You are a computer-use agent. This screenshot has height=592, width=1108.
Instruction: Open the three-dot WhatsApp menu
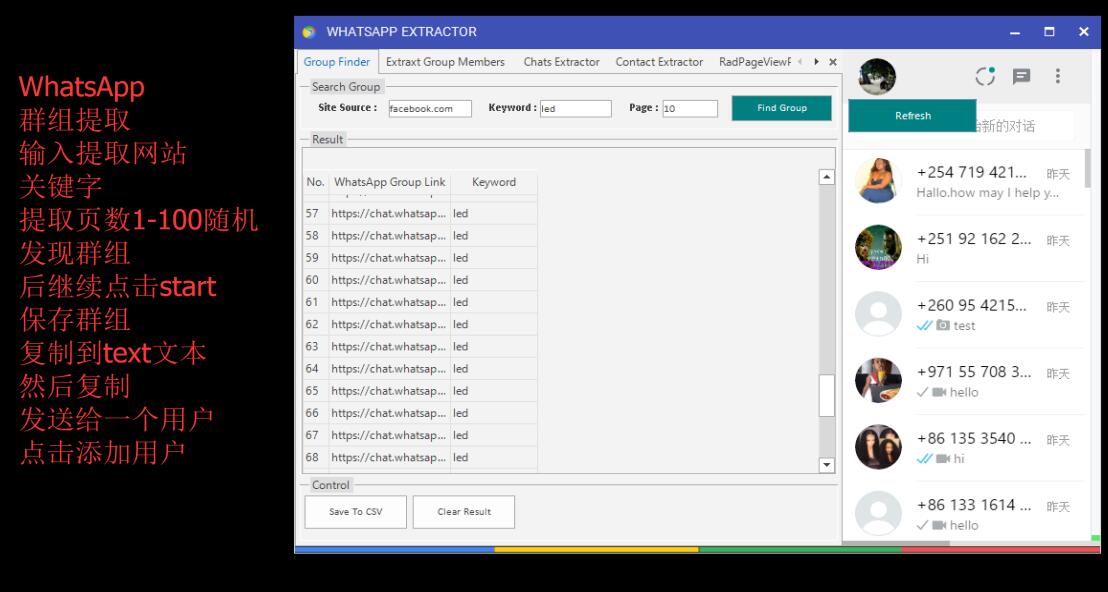pyautogui.click(x=1057, y=76)
